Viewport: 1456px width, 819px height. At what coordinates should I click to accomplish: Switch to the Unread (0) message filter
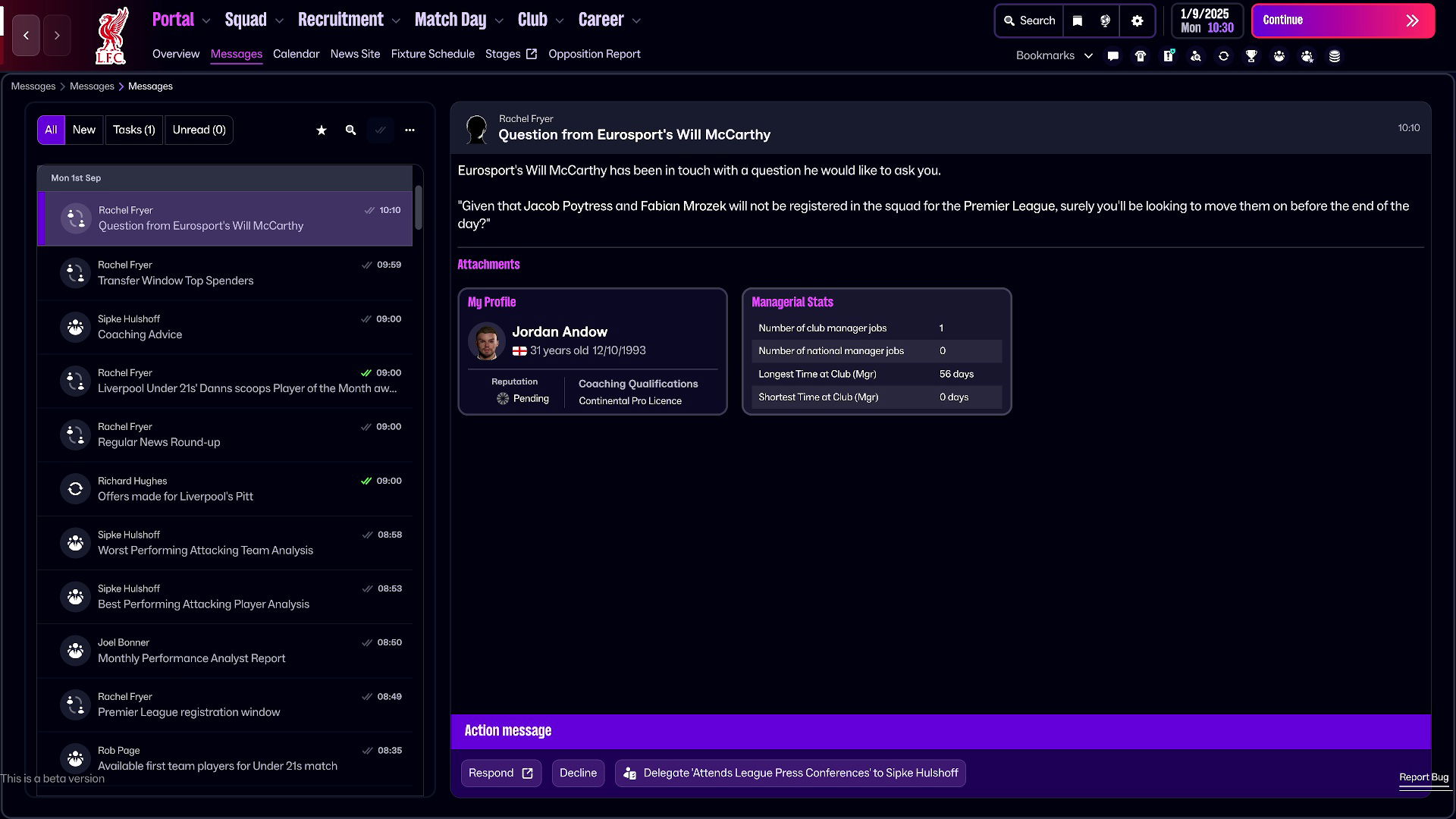click(x=199, y=130)
